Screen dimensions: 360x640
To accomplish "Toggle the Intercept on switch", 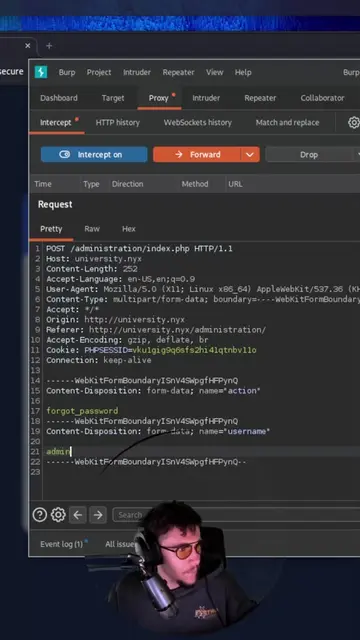I will 94,155.
